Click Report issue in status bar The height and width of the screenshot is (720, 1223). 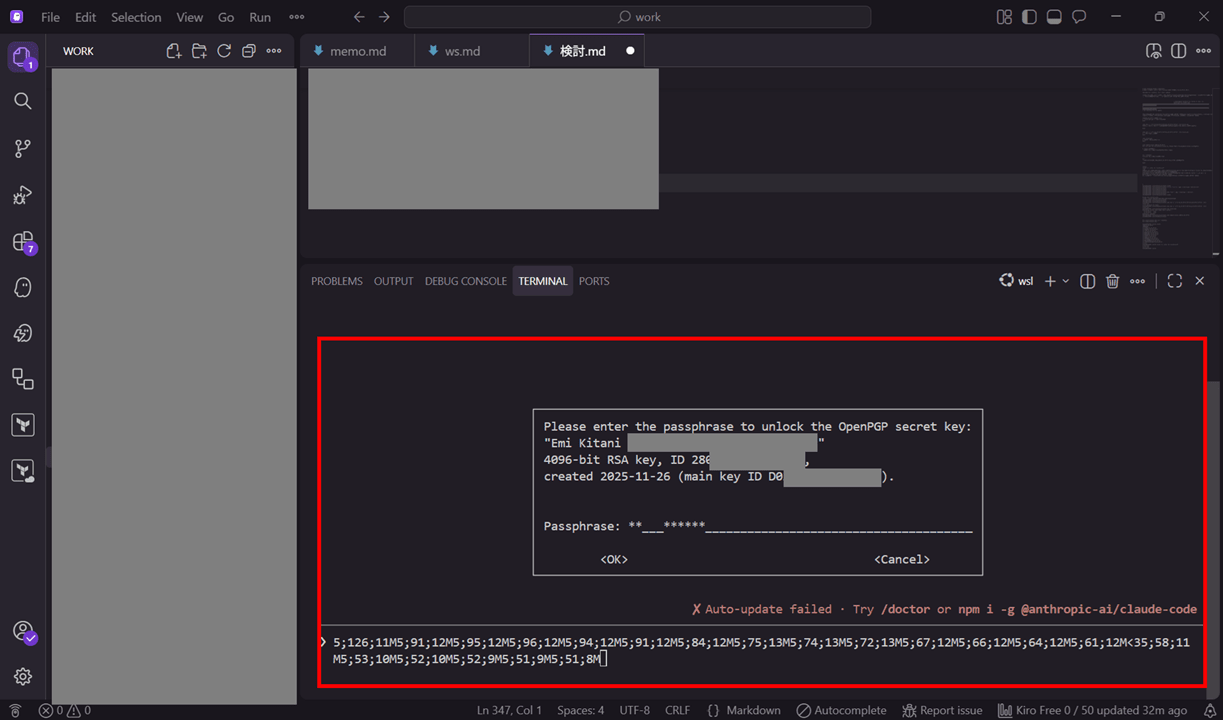[942, 710]
